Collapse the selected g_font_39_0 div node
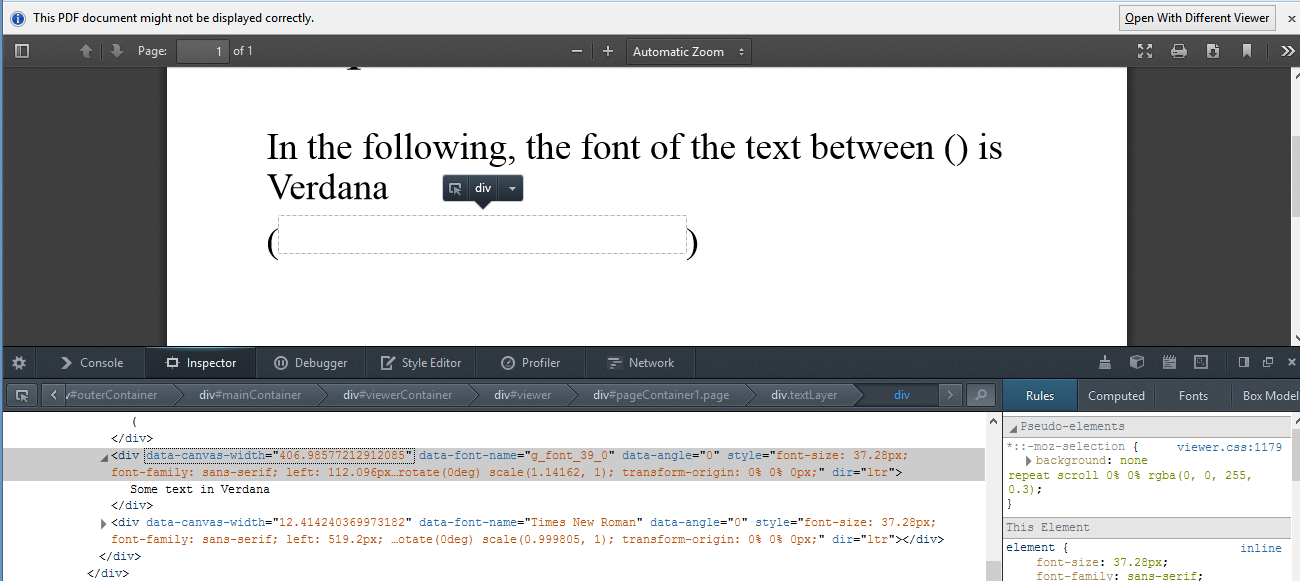The width and height of the screenshot is (1300, 581). [106, 457]
